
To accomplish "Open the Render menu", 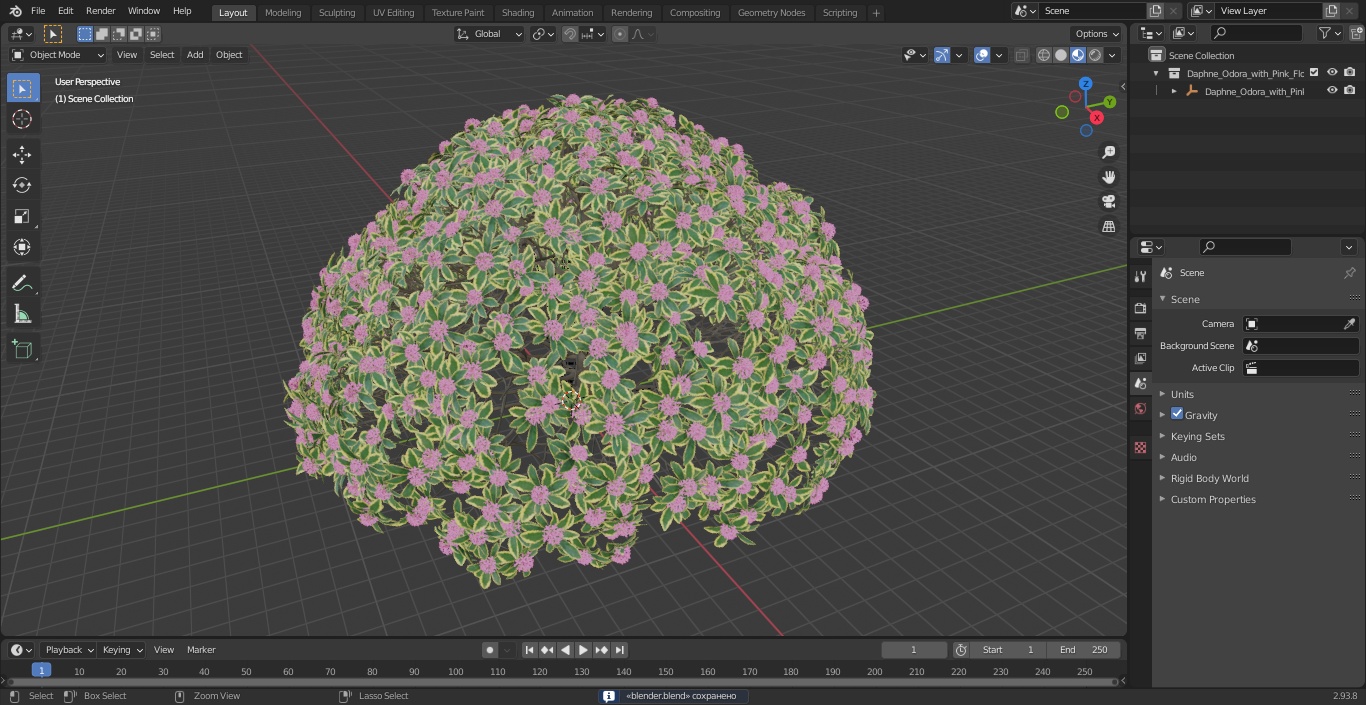I will coord(100,11).
